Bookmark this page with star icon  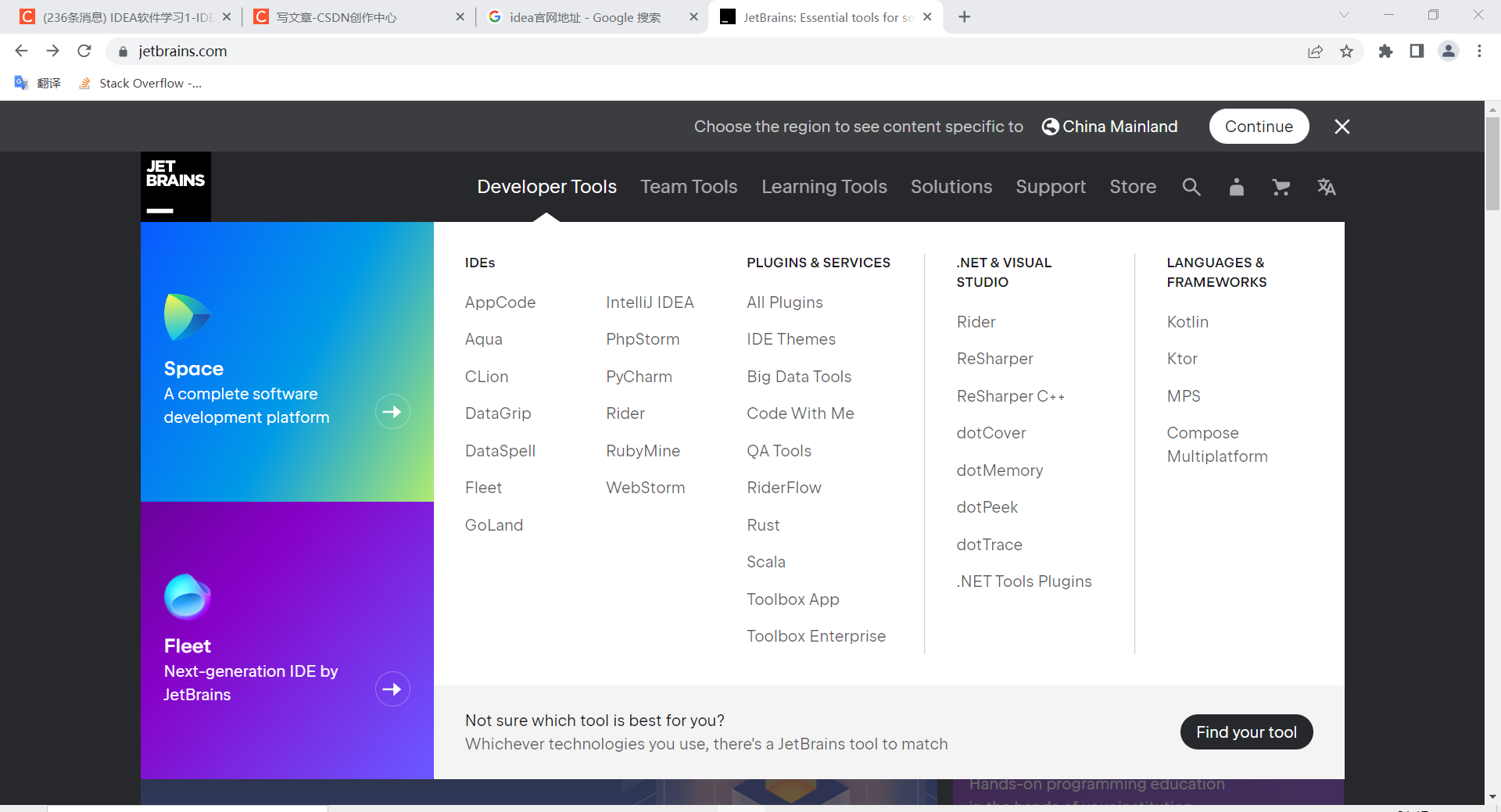coord(1346,51)
